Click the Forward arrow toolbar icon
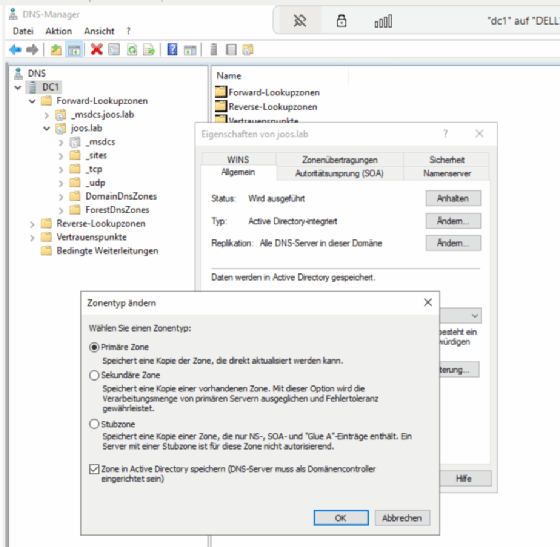560x547 pixels. point(32,50)
